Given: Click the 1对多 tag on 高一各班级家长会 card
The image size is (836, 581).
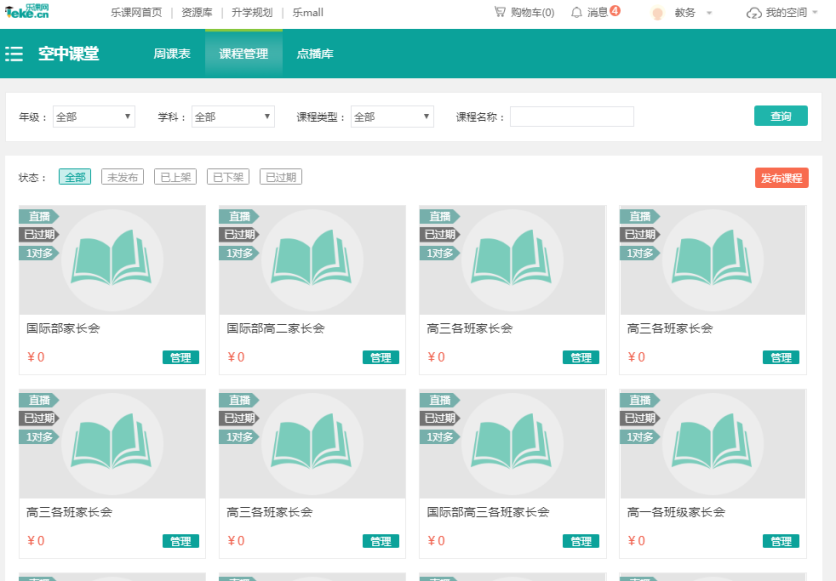Looking at the screenshot, I should click(640, 437).
